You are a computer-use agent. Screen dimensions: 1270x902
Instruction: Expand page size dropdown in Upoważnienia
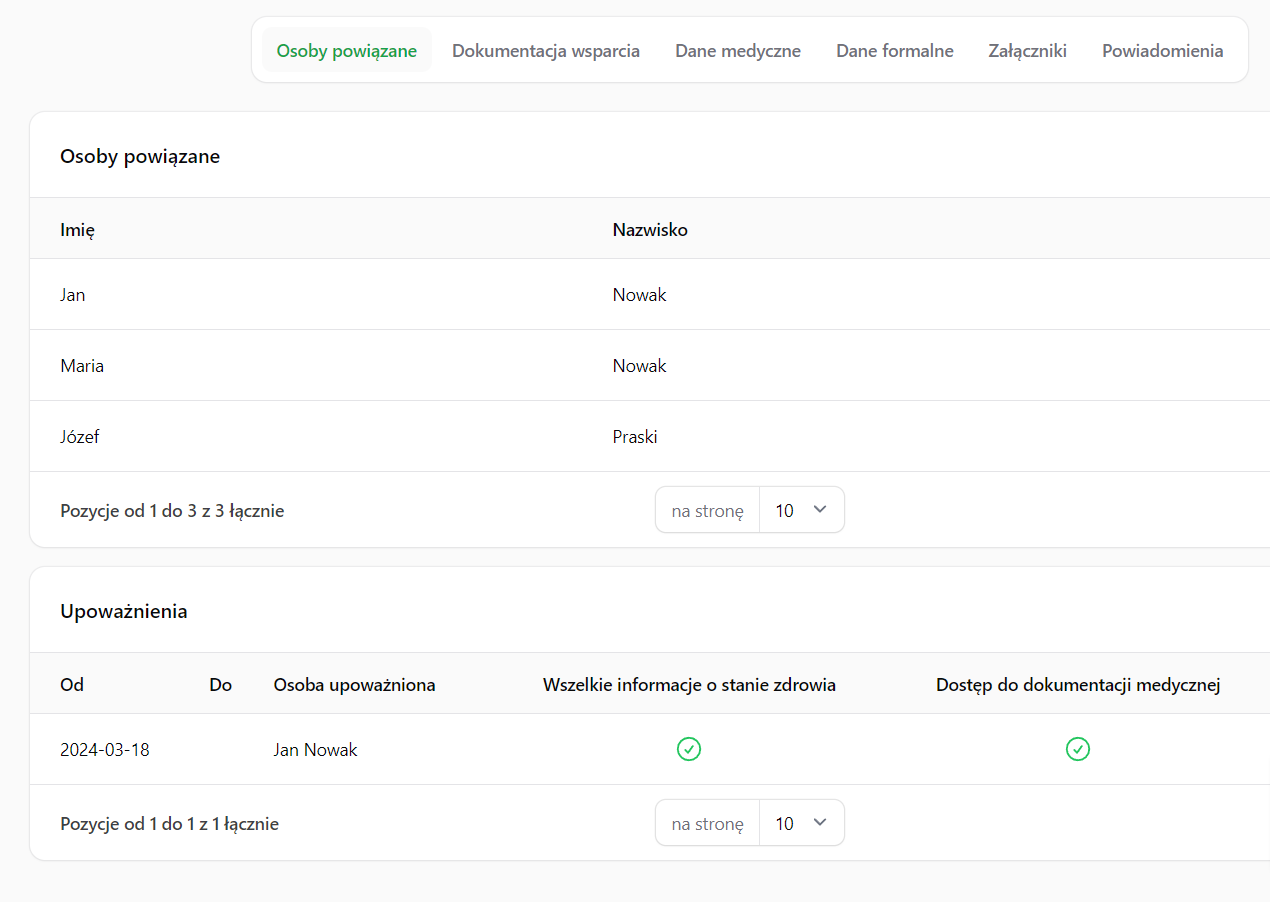(x=802, y=823)
